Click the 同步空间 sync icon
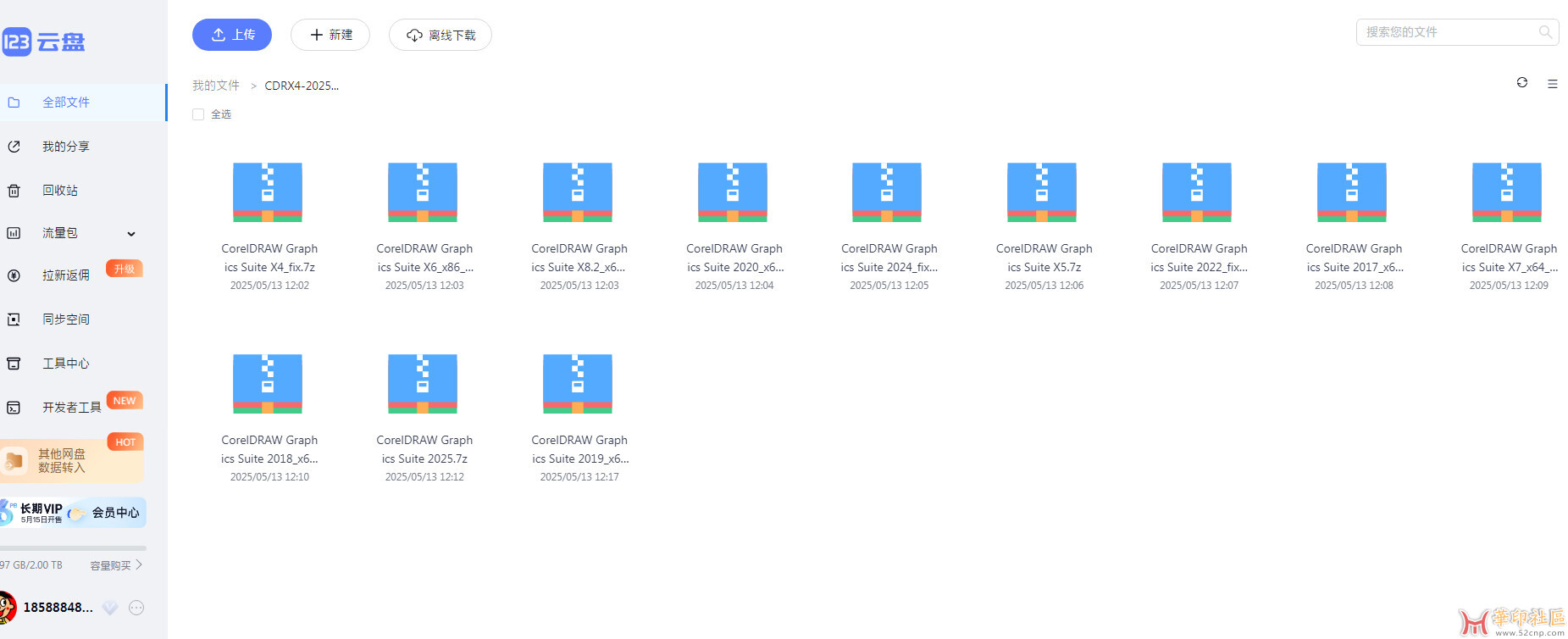 tap(14, 319)
